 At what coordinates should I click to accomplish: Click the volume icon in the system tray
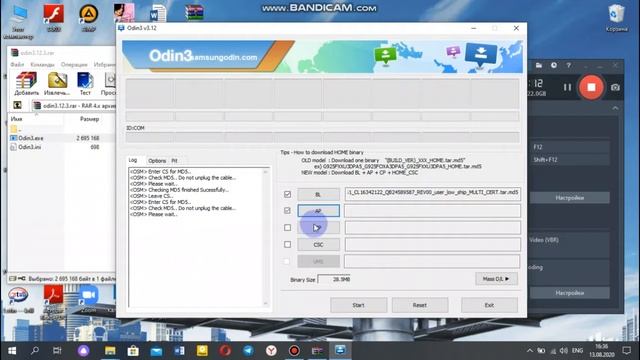pyautogui.click(x=564, y=351)
